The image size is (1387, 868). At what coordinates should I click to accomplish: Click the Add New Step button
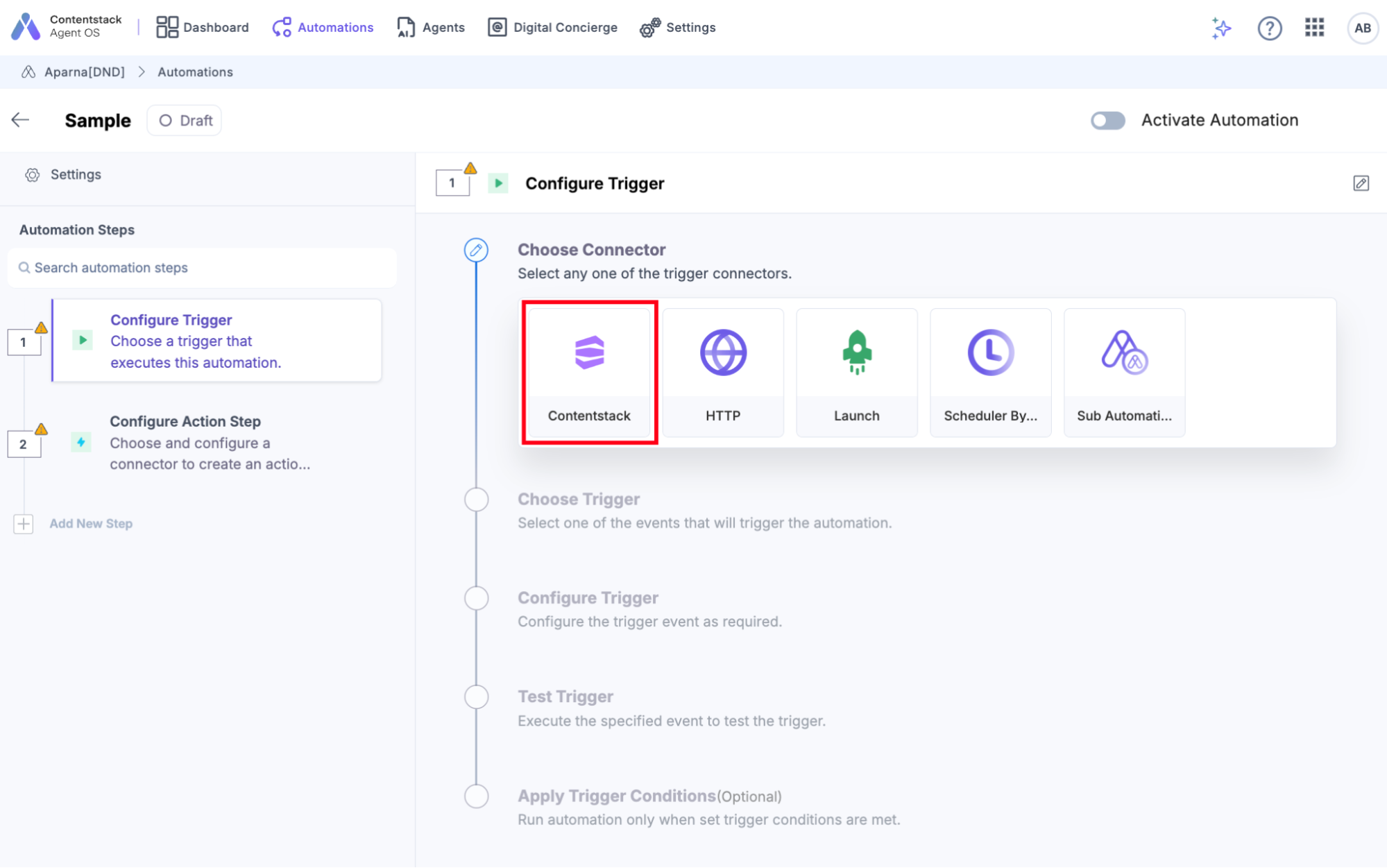(91, 524)
